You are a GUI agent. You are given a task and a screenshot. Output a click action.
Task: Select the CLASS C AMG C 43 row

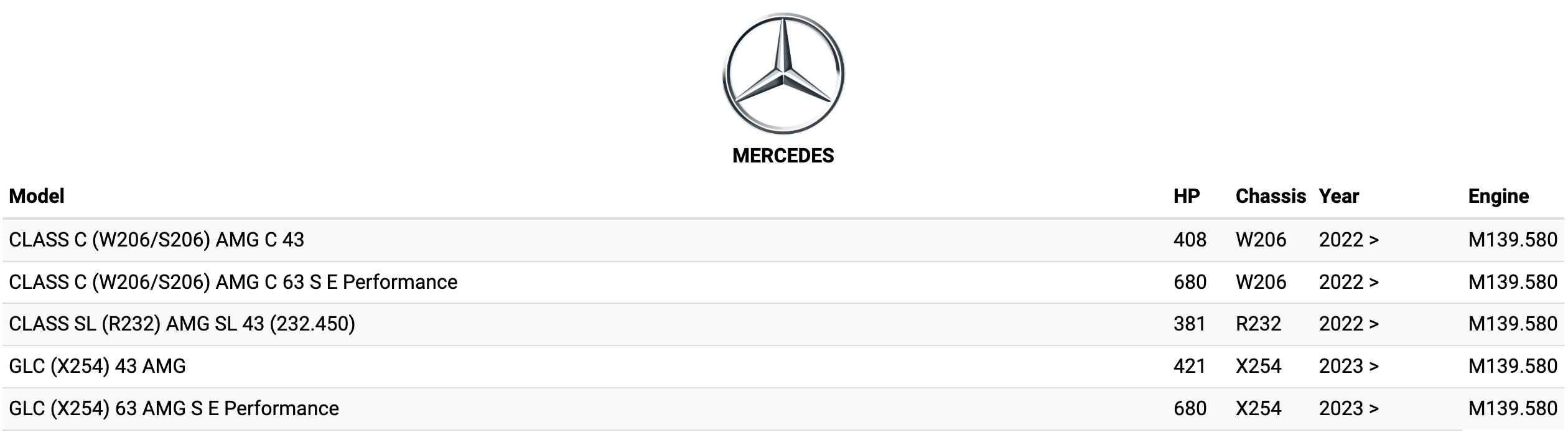click(x=156, y=240)
